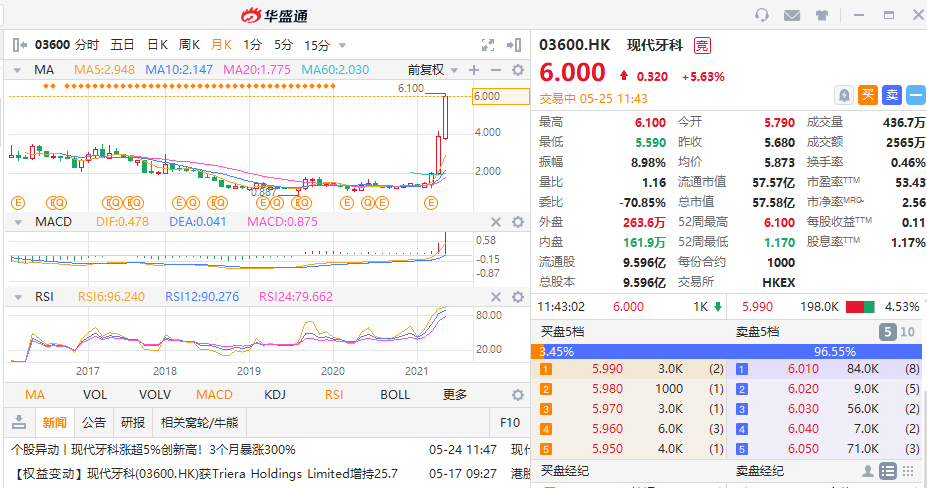Open indicator bar settings gear
This screenshot has height=488, width=927.
coord(518,395)
